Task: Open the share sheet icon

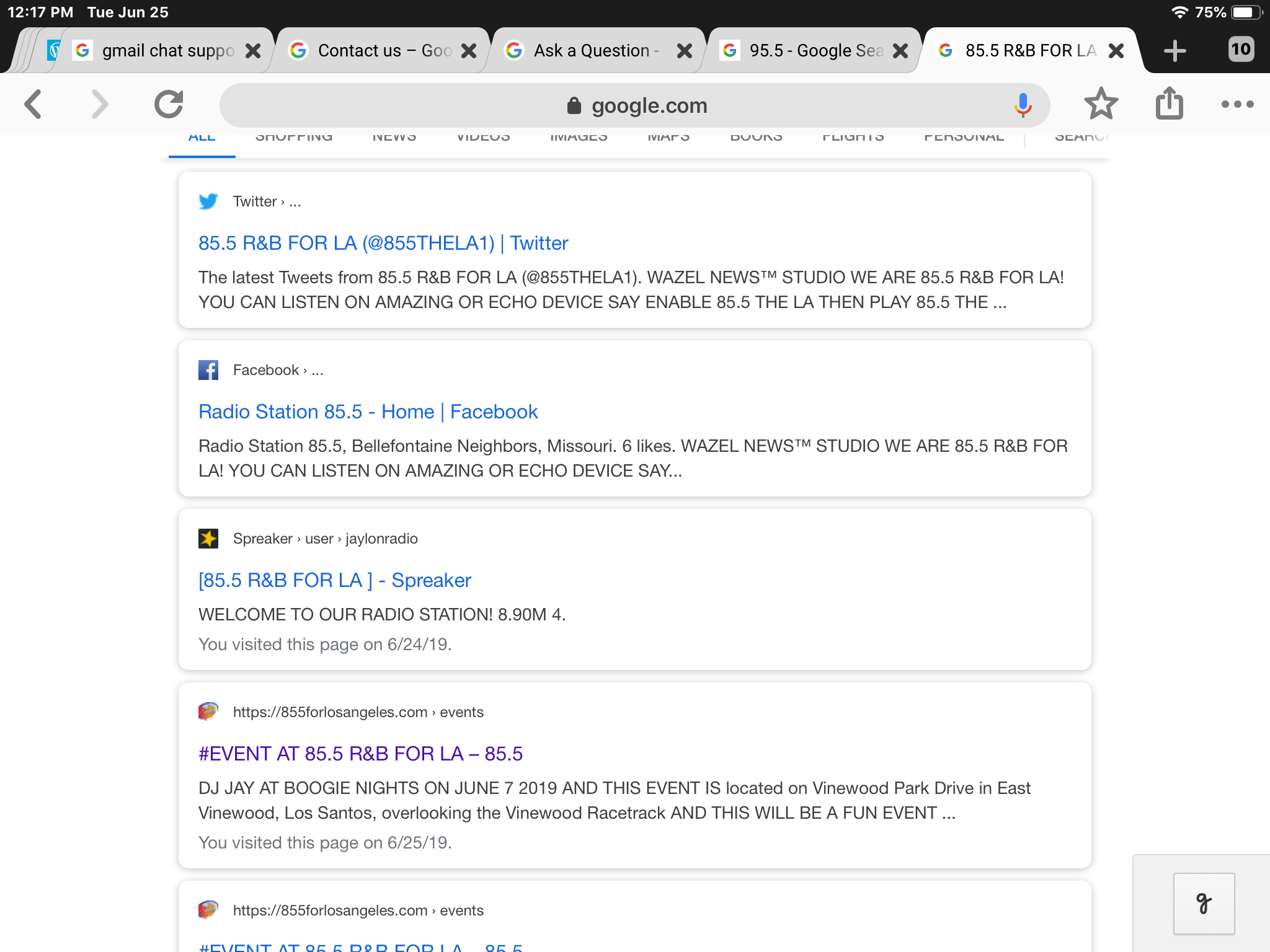Action: pyautogui.click(x=1170, y=103)
